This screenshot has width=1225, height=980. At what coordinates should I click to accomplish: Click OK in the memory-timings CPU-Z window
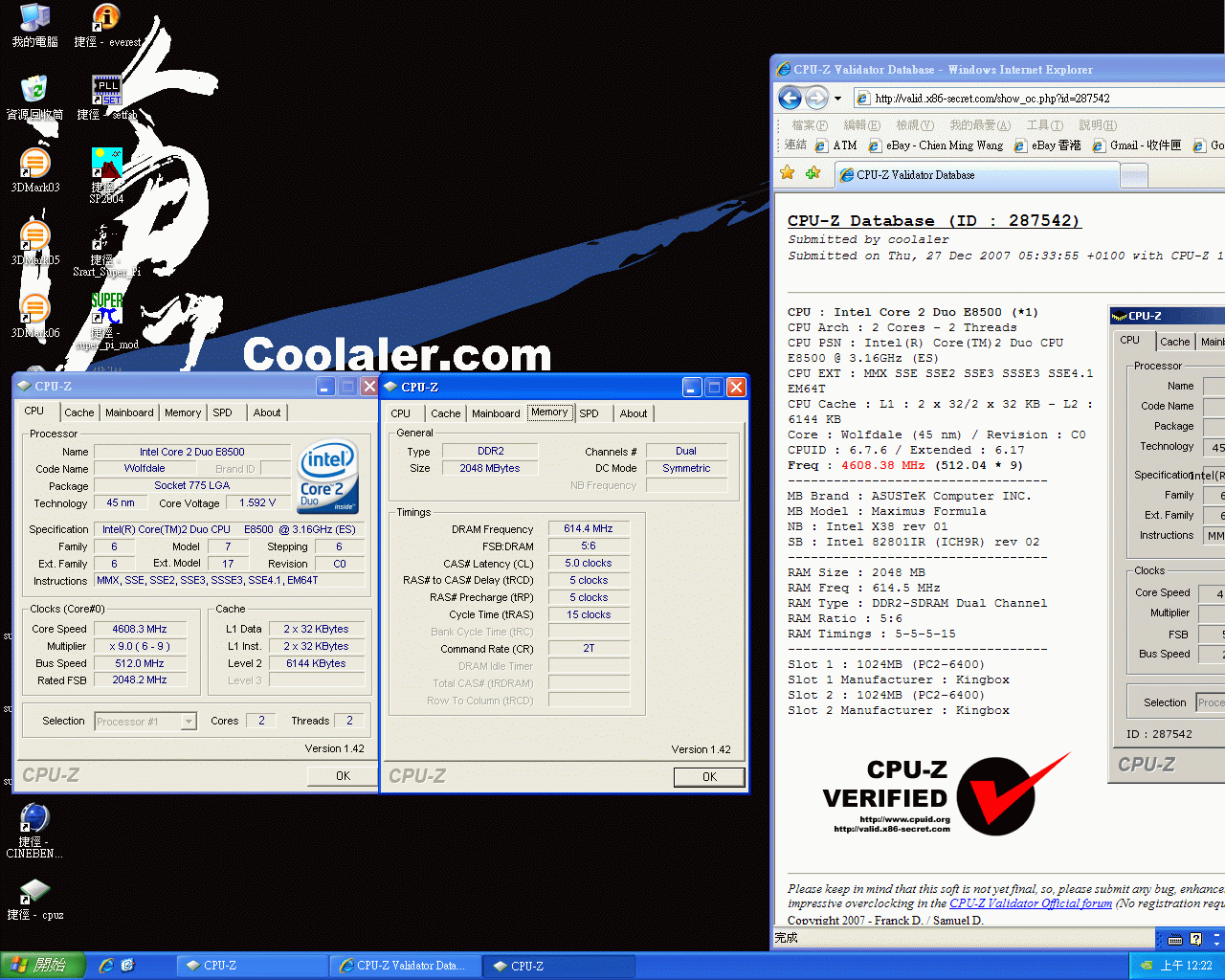(x=709, y=777)
